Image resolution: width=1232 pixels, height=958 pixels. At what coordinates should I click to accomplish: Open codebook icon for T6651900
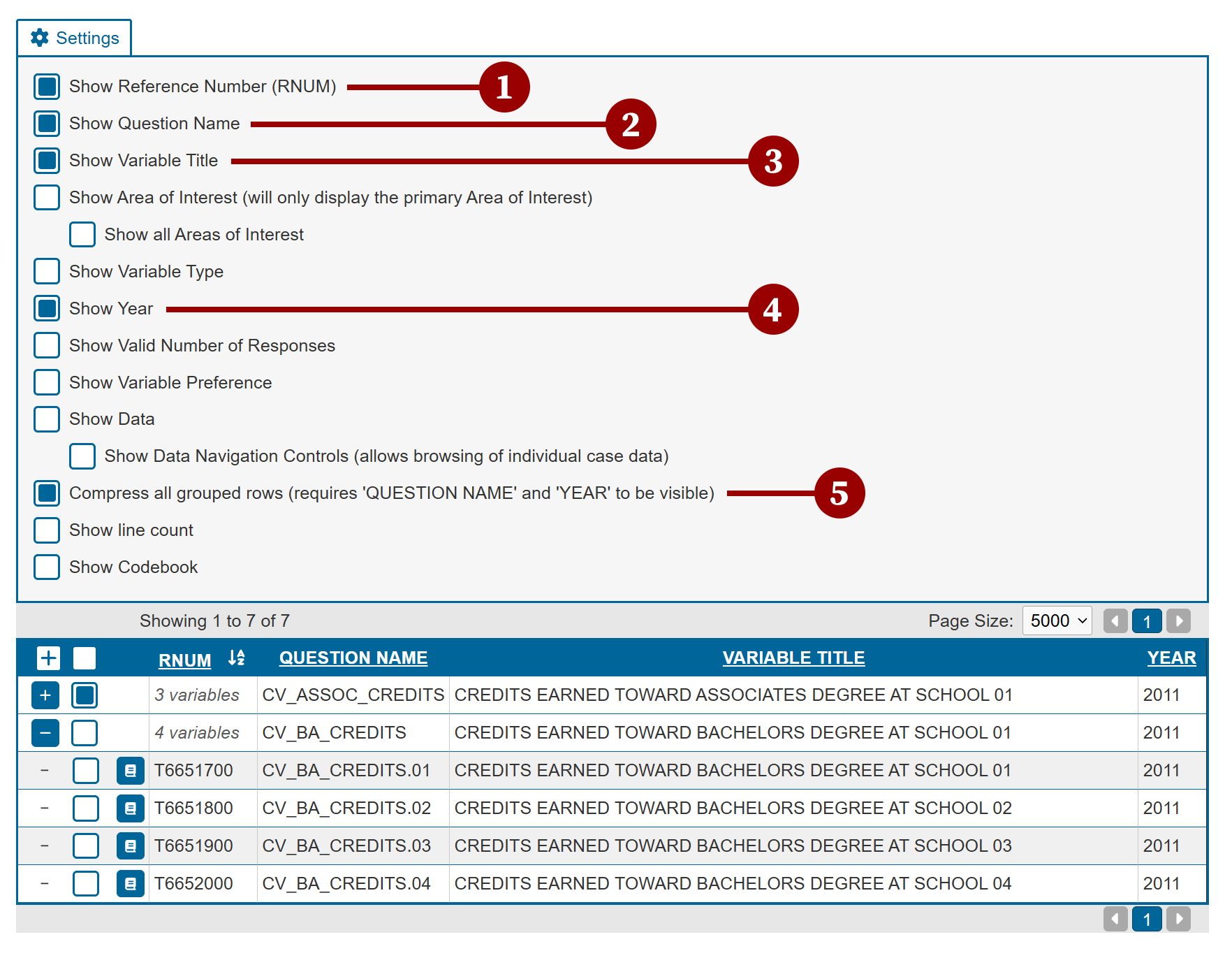tap(131, 846)
